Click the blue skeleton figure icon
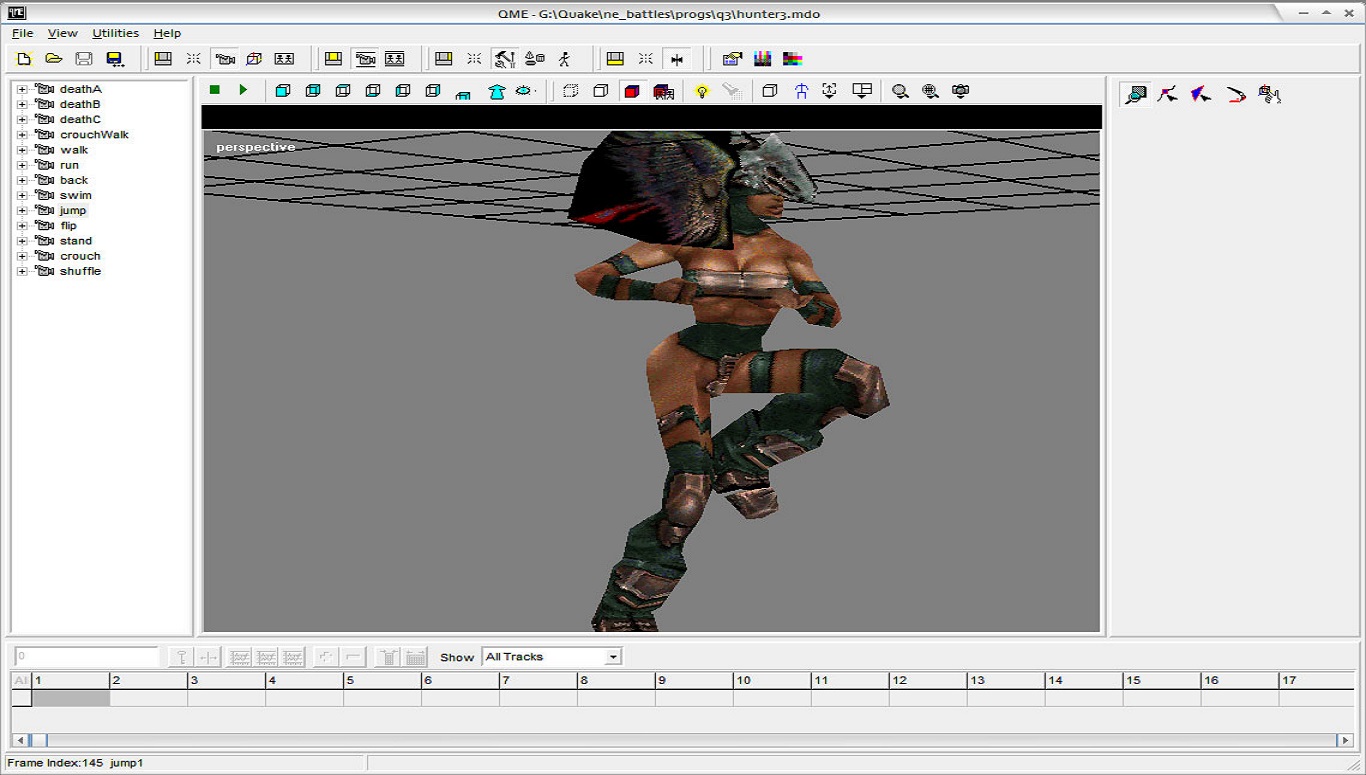1366x775 pixels. (801, 91)
